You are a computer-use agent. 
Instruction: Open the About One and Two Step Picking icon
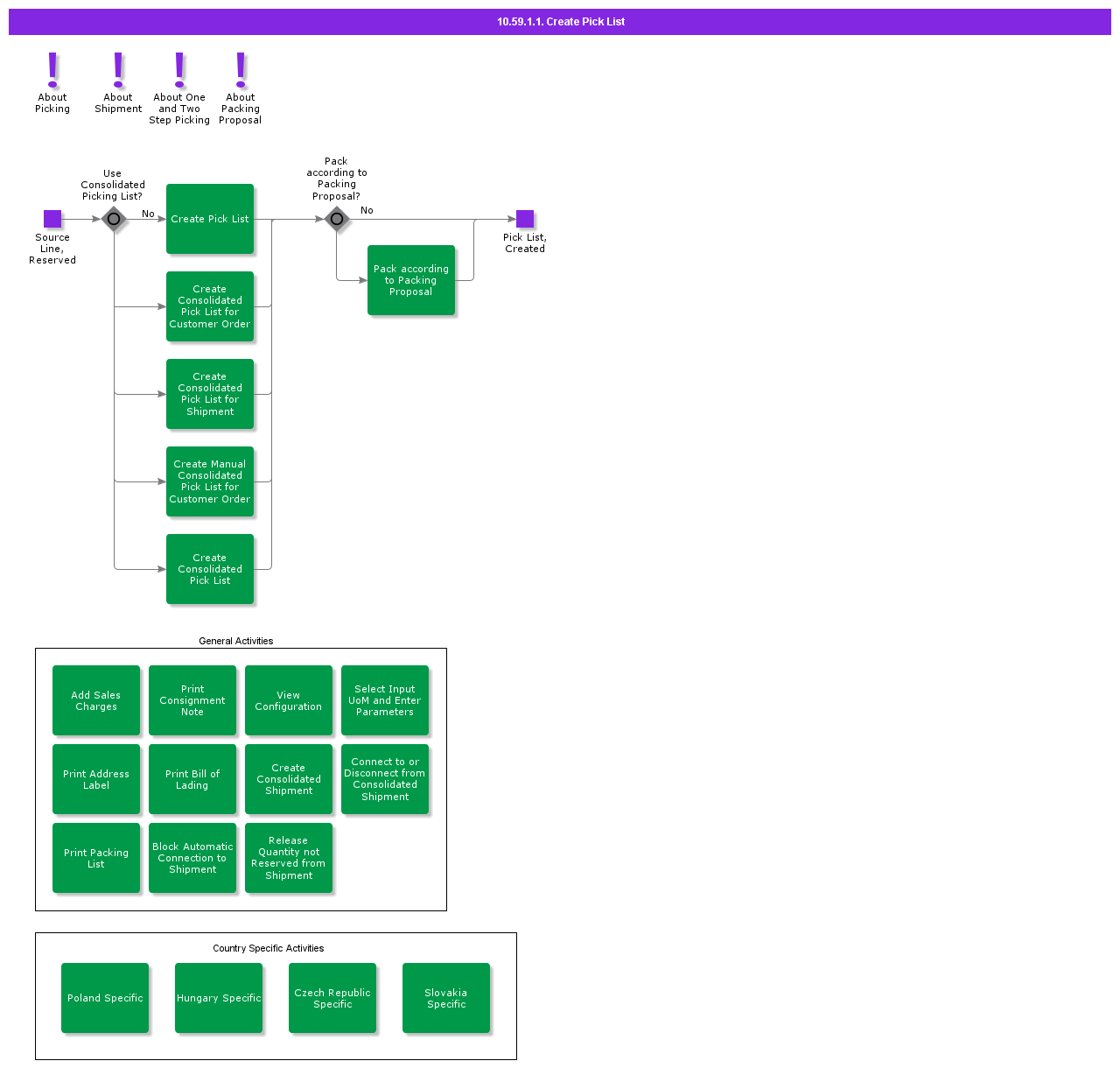point(179,69)
